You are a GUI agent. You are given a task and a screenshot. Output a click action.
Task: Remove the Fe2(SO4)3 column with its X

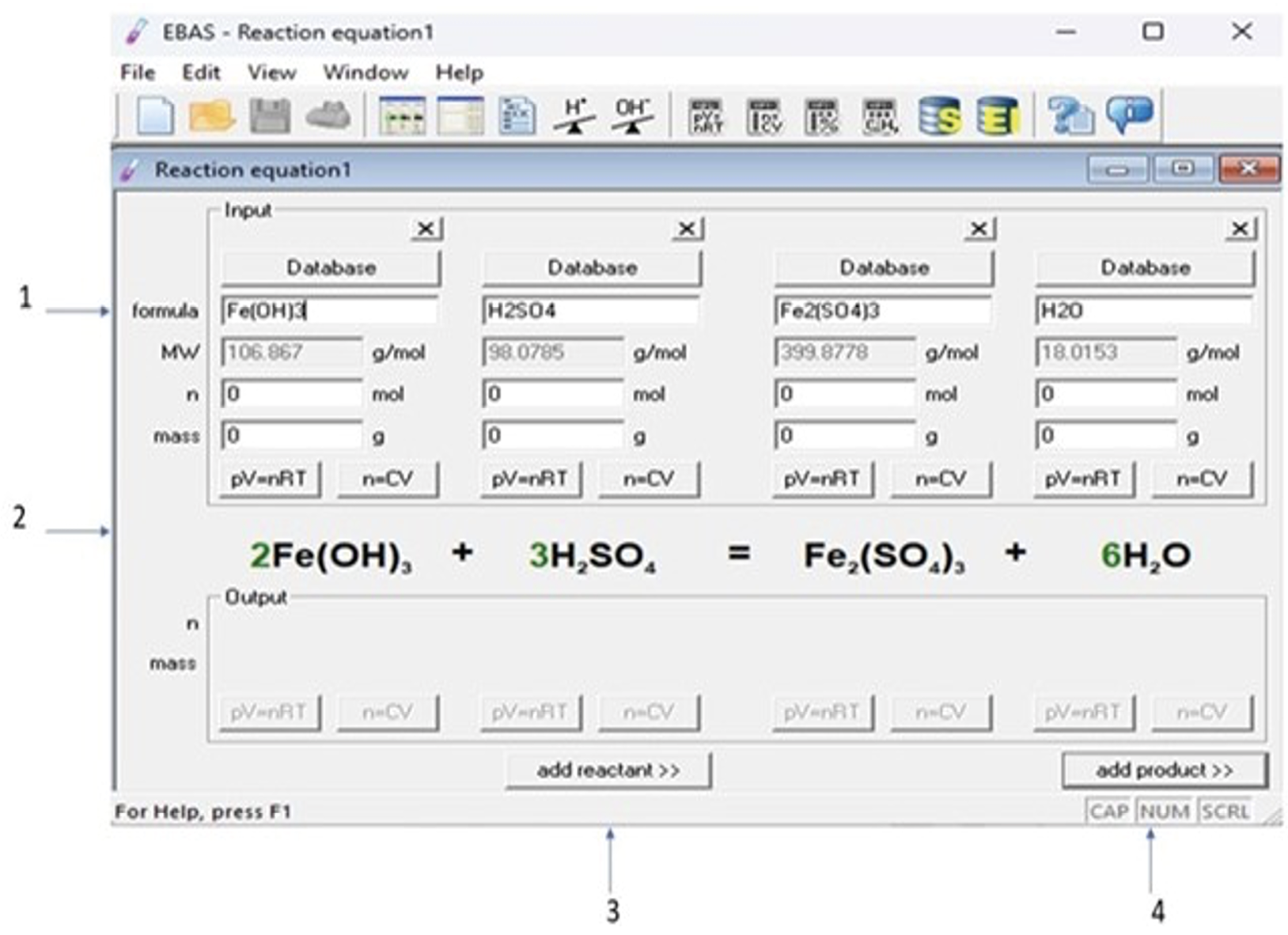(979, 229)
